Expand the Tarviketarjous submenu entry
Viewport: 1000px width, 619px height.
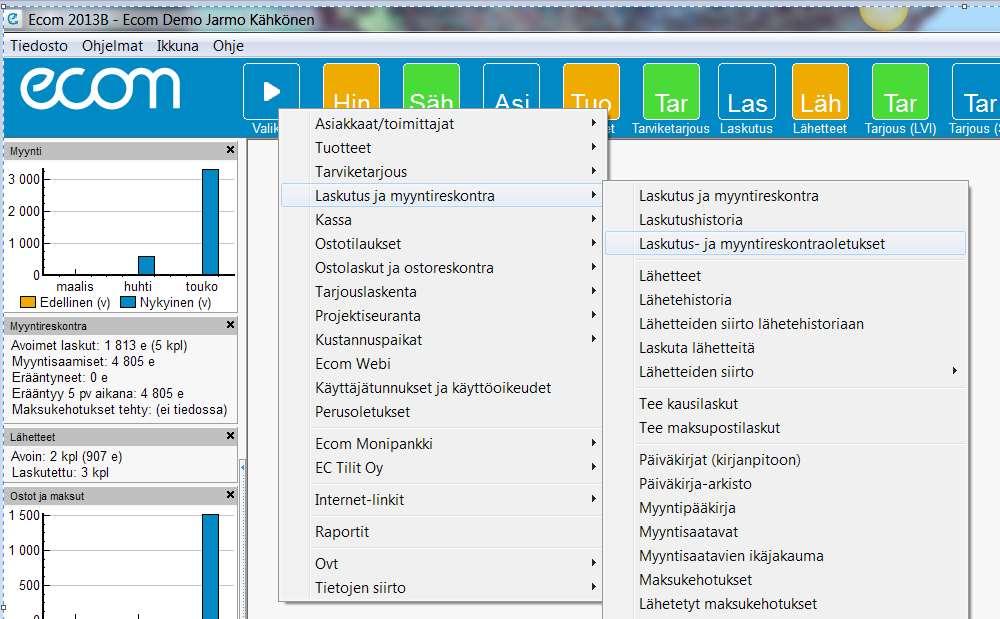(442, 171)
